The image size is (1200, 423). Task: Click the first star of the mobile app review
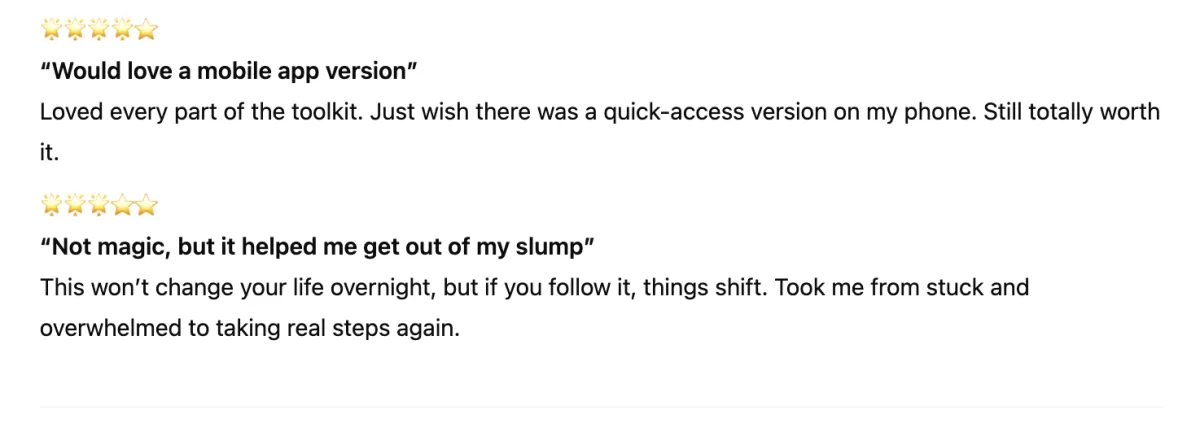[52, 30]
